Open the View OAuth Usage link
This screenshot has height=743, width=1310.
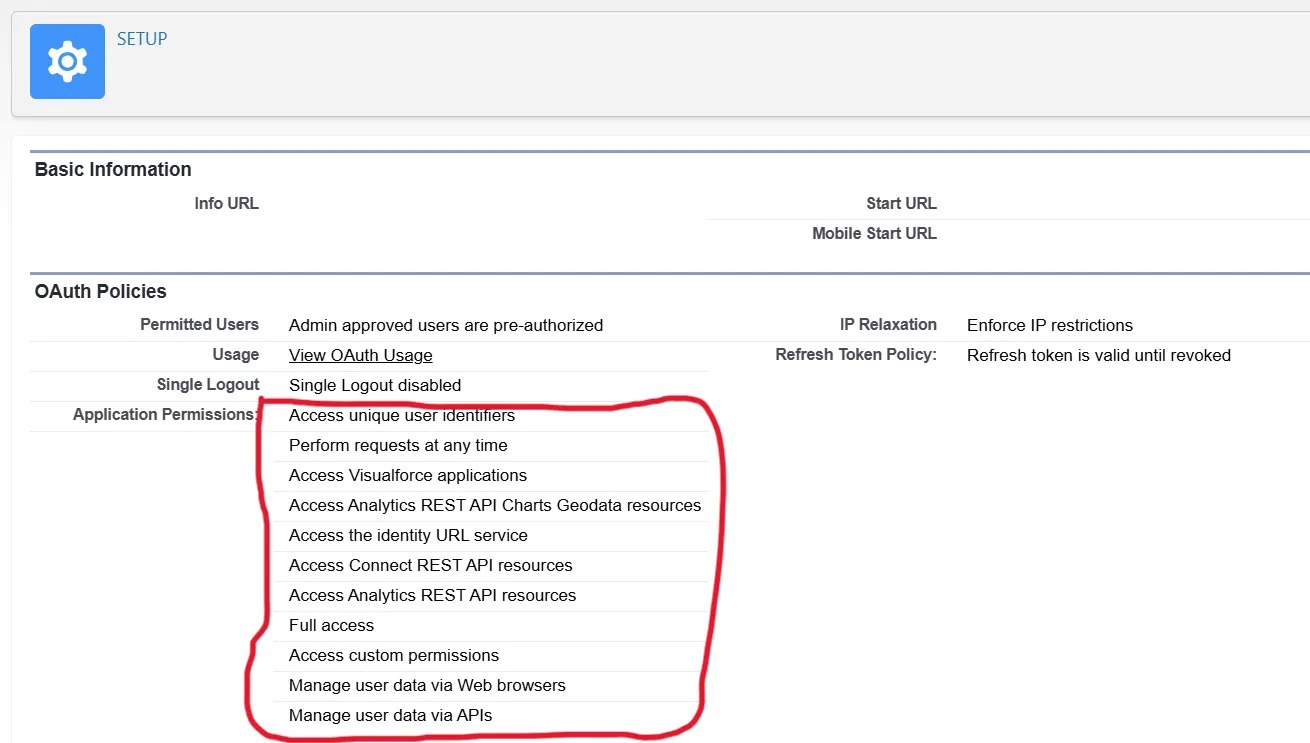360,355
